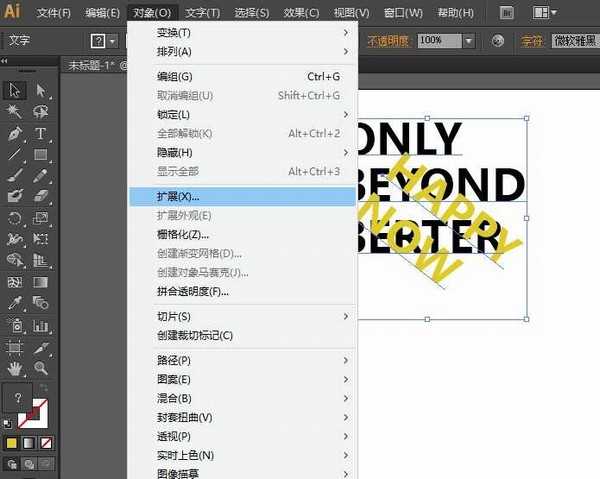Open the opacity 100% dropdown

click(x=469, y=41)
